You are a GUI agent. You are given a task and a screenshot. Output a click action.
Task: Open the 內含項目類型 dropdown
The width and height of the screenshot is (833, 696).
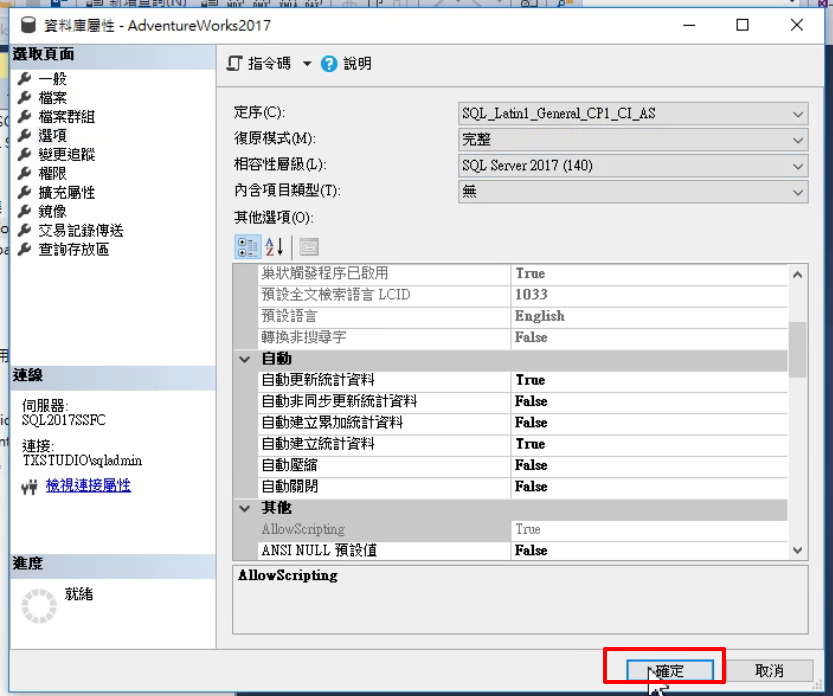(x=633, y=192)
